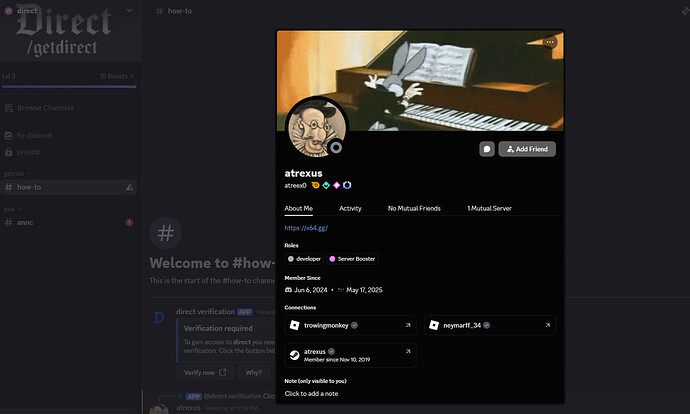Image resolution: width=690 pixels, height=414 pixels.
Task: Click the create invite icon on how-to channel
Action: tap(129, 187)
